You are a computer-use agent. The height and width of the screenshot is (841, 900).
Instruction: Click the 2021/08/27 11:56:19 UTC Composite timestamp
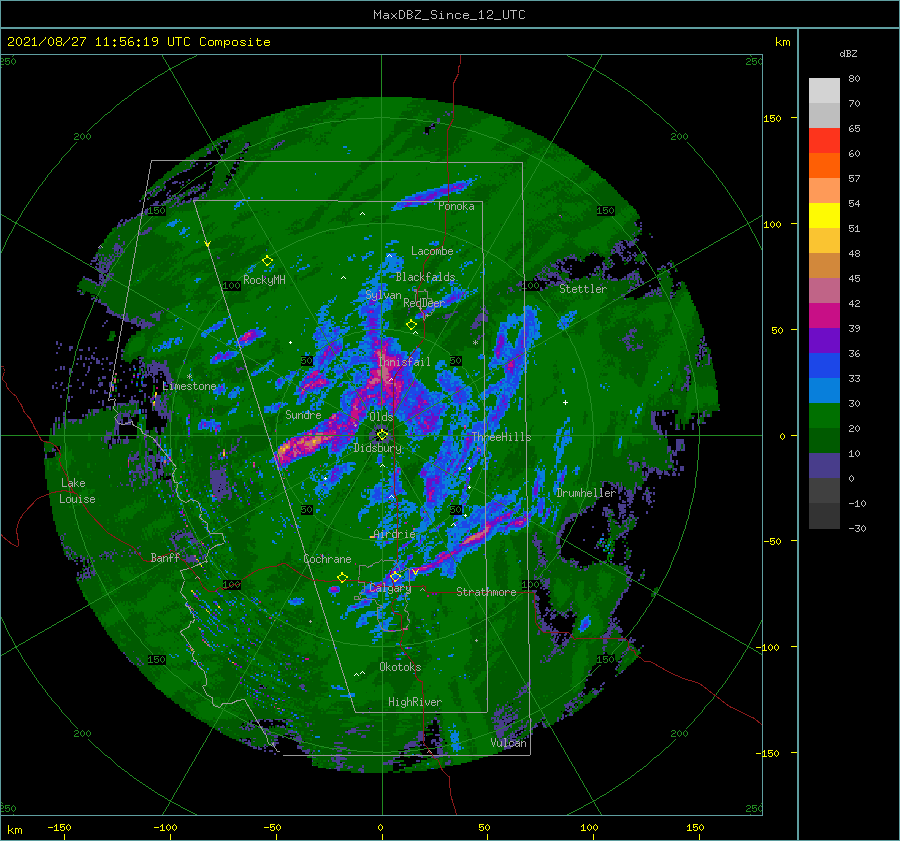click(138, 42)
